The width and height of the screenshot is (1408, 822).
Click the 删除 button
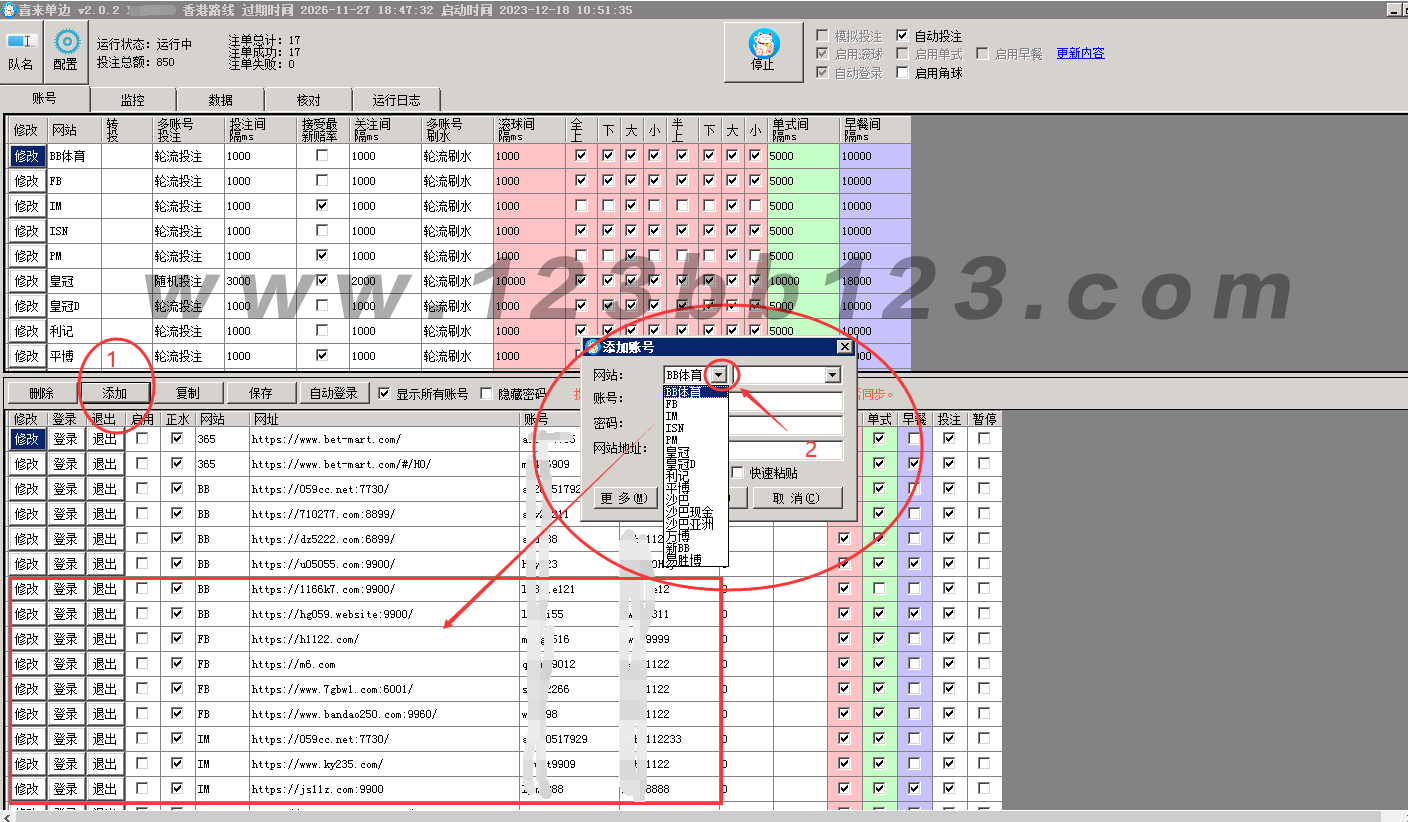(x=42, y=394)
